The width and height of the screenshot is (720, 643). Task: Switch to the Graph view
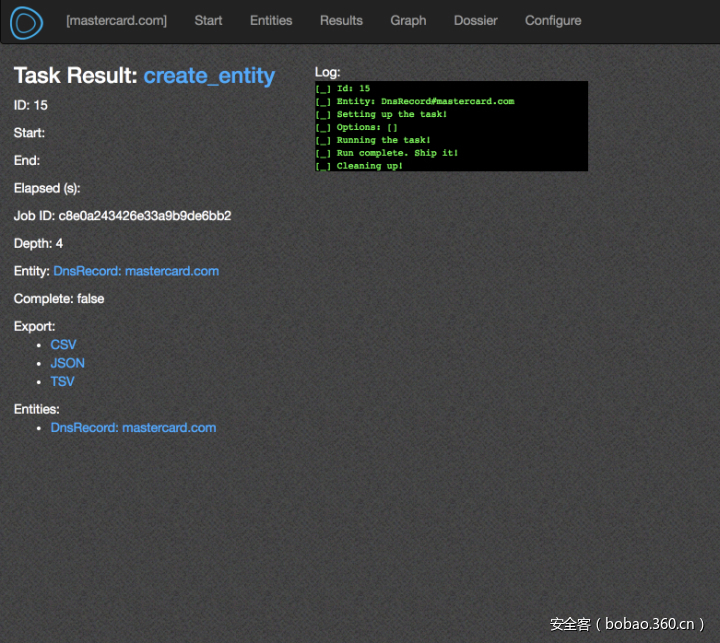(408, 20)
